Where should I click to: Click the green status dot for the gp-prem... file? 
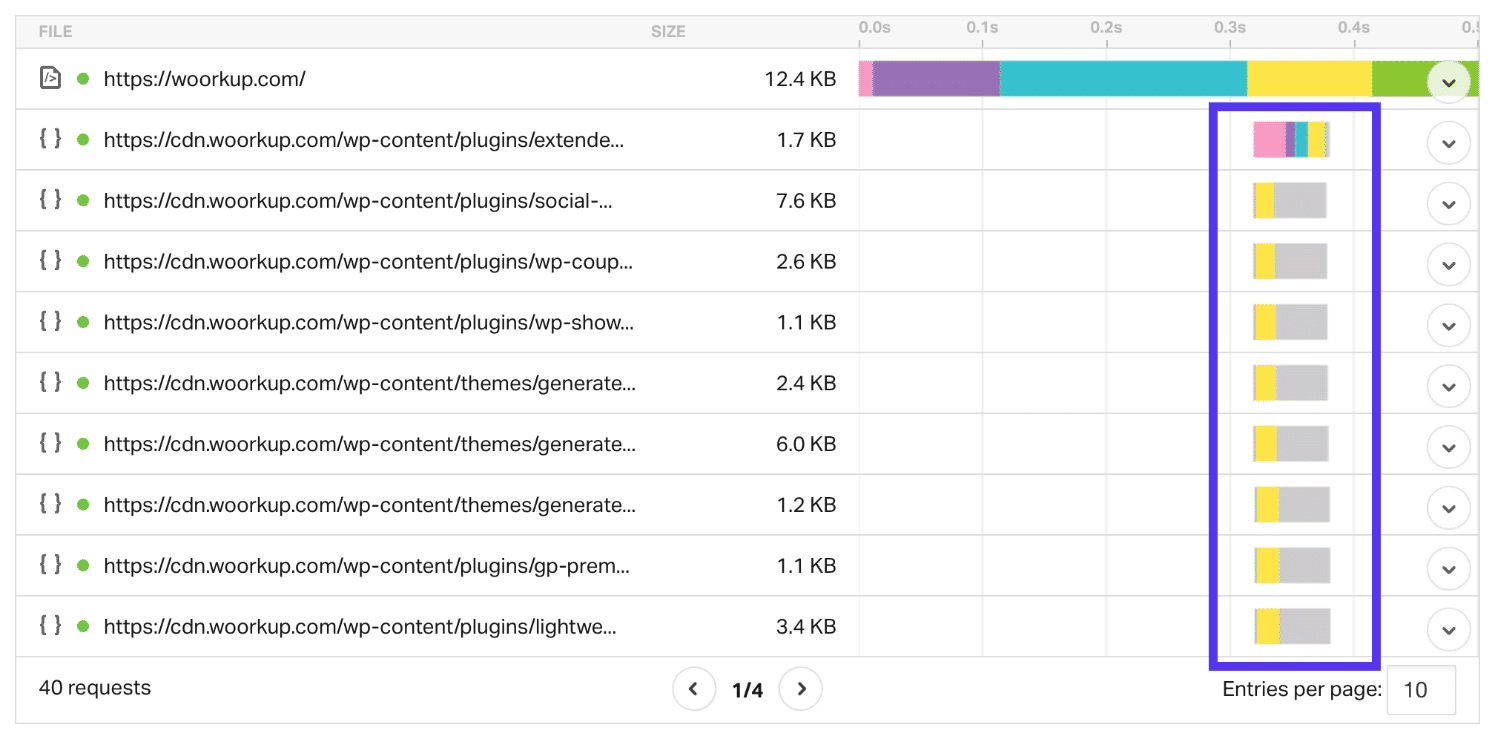click(x=83, y=566)
